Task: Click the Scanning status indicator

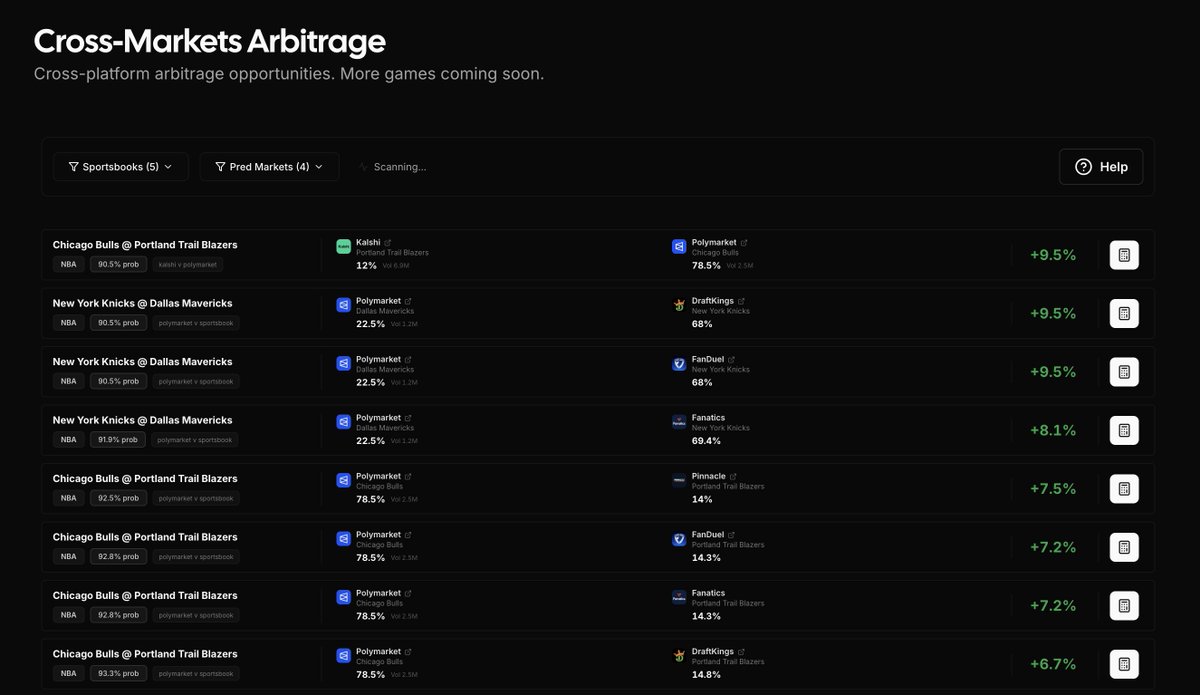Action: coord(393,167)
